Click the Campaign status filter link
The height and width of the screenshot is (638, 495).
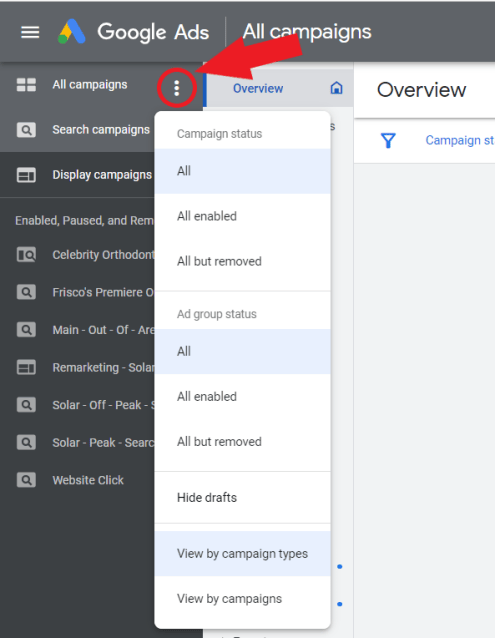[460, 140]
